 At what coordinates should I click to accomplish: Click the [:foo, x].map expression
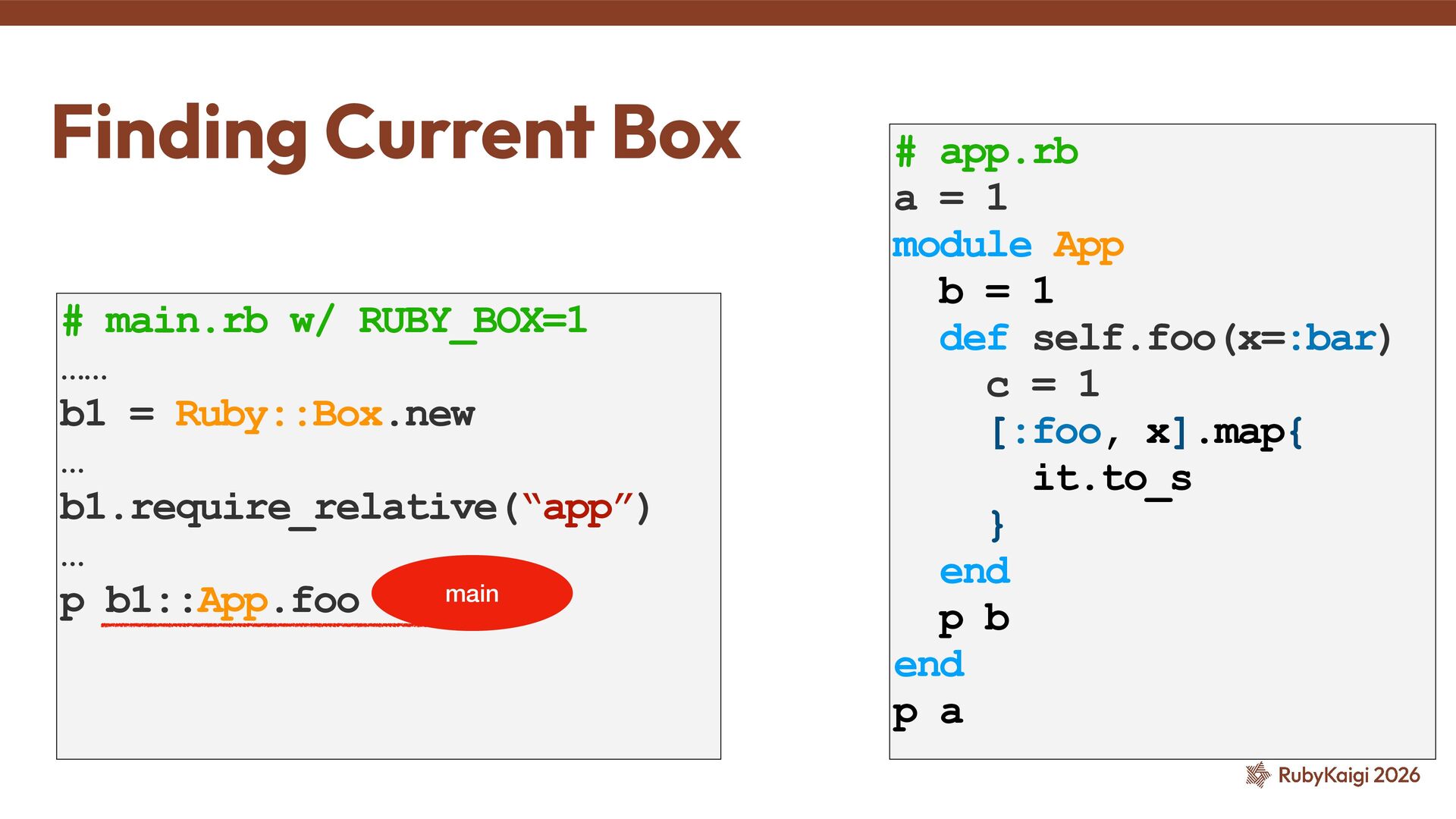pos(1145,432)
